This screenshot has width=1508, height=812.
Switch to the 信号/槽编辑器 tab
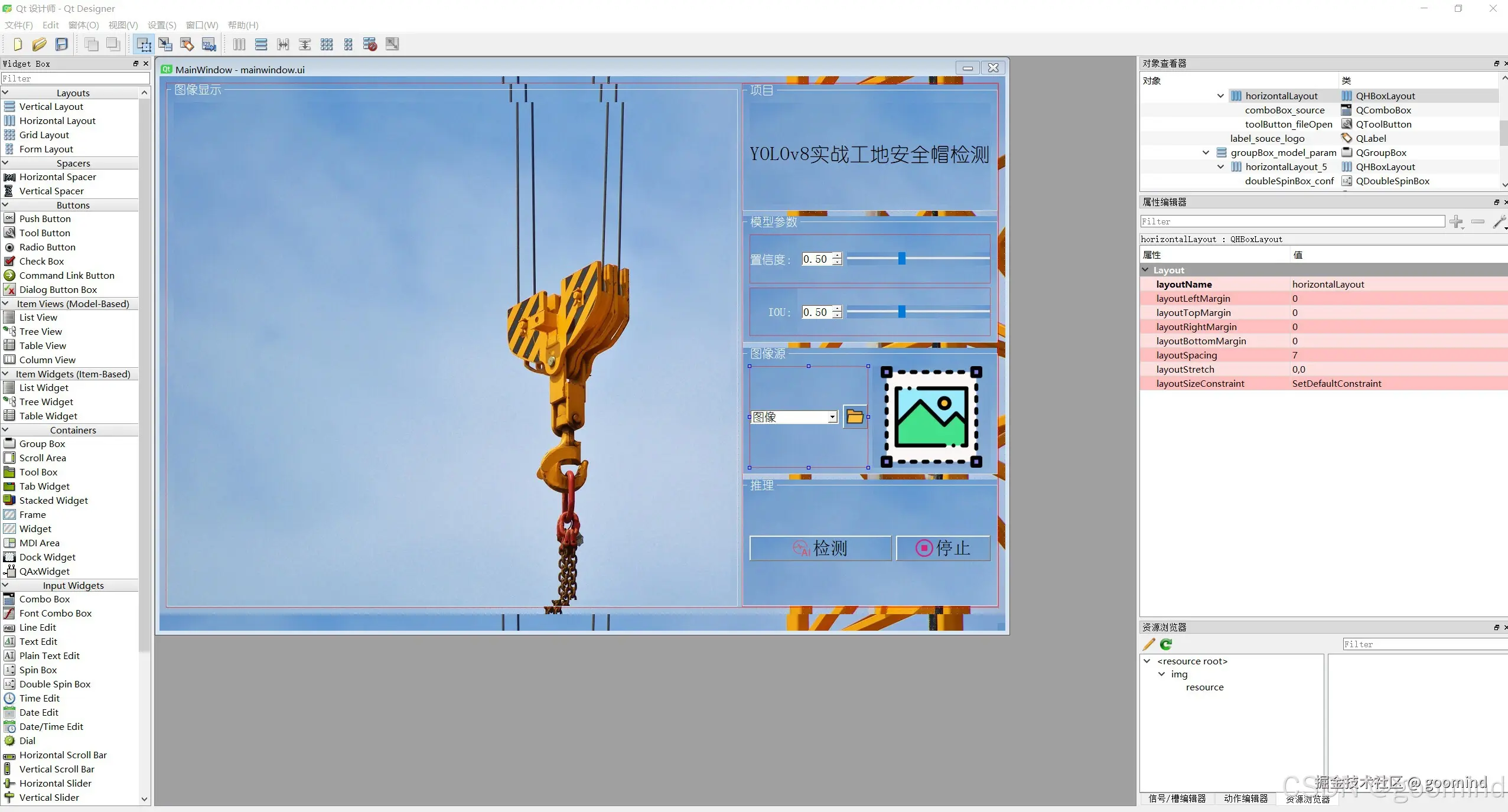coord(1177,798)
